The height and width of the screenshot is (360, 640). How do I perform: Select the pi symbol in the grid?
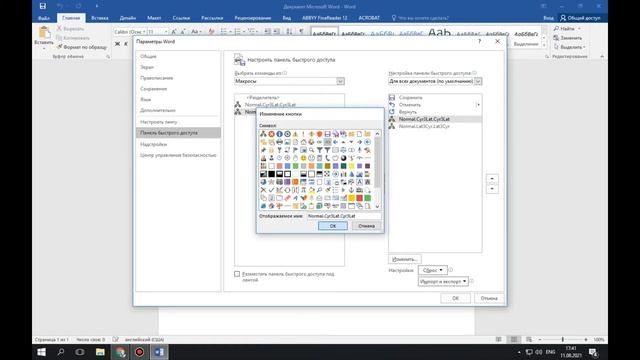coord(303,190)
